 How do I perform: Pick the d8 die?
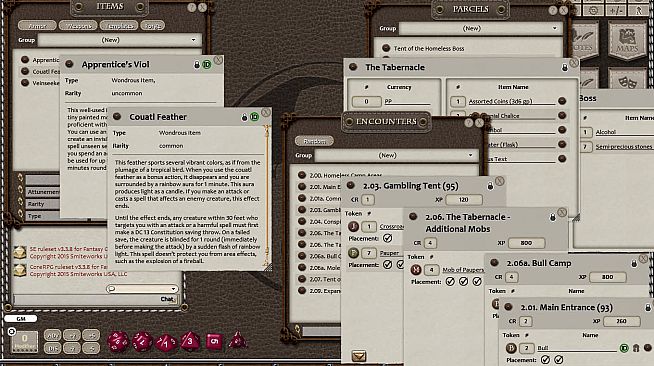190,341
